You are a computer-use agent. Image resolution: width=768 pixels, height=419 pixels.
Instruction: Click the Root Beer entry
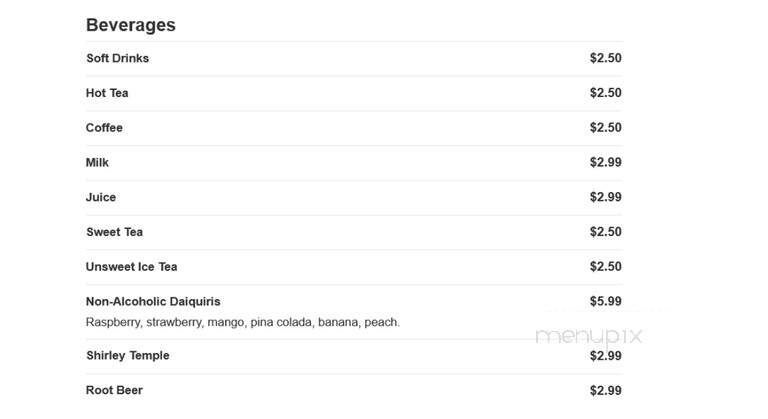[x=114, y=391]
